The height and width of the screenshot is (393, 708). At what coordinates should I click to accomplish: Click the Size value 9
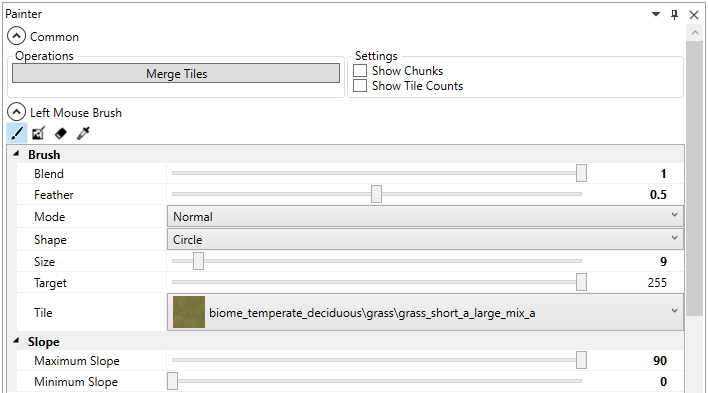pyautogui.click(x=663, y=262)
